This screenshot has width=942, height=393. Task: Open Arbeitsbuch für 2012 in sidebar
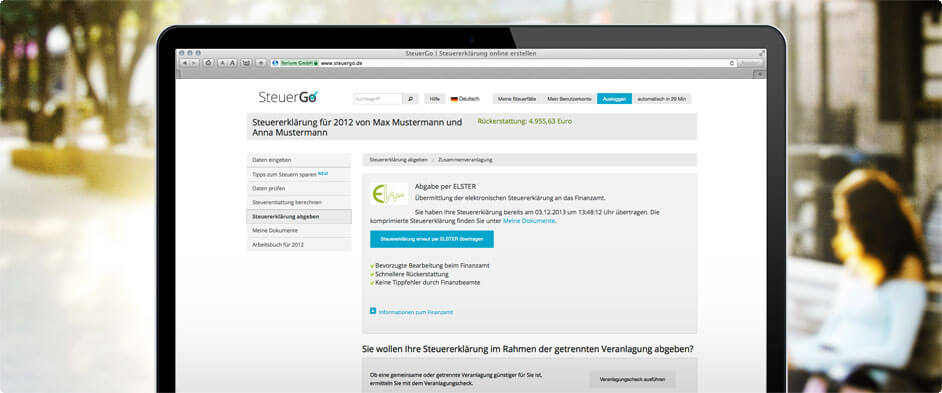(x=299, y=244)
